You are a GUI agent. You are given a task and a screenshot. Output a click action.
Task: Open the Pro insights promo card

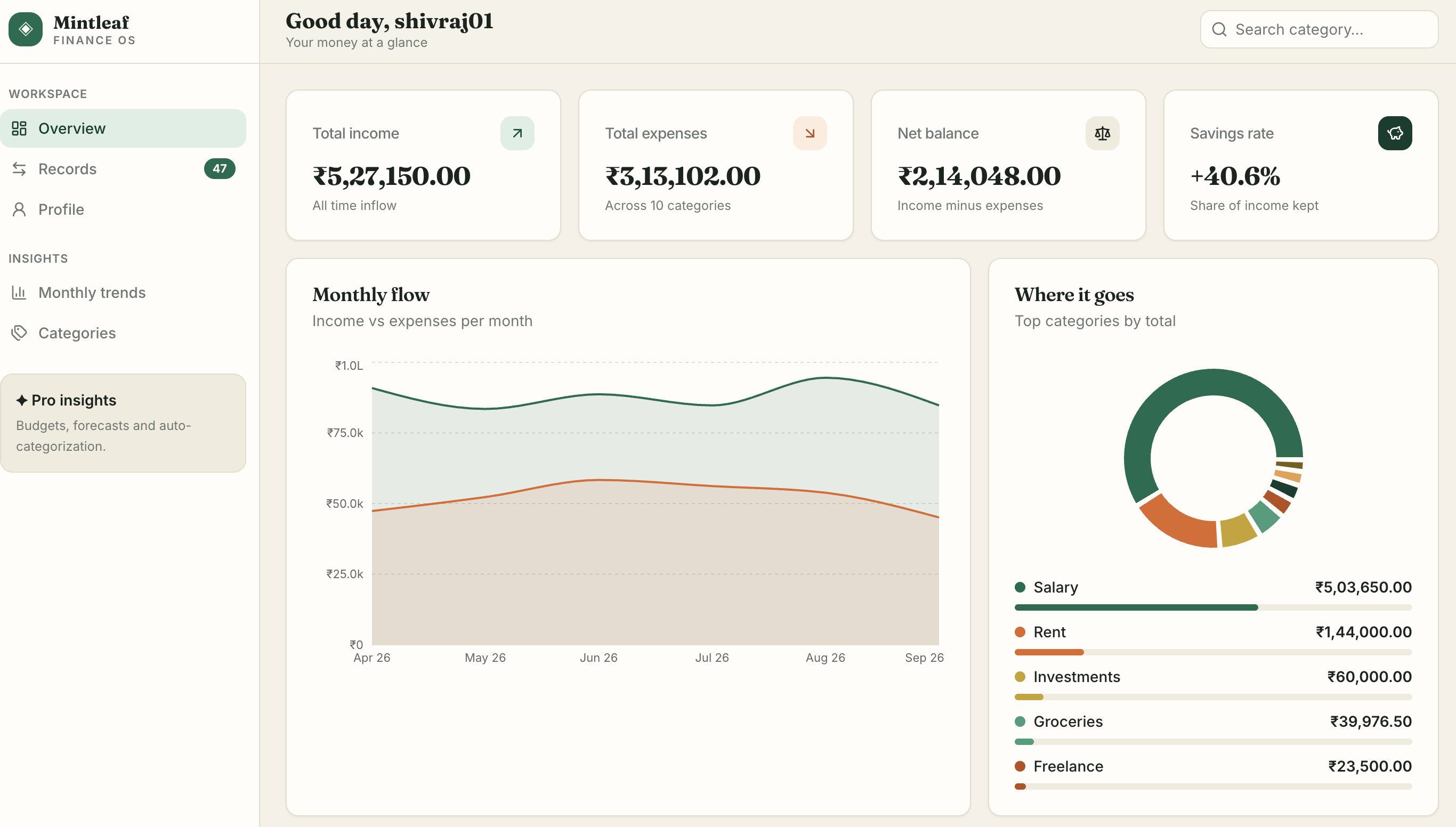[x=123, y=423]
